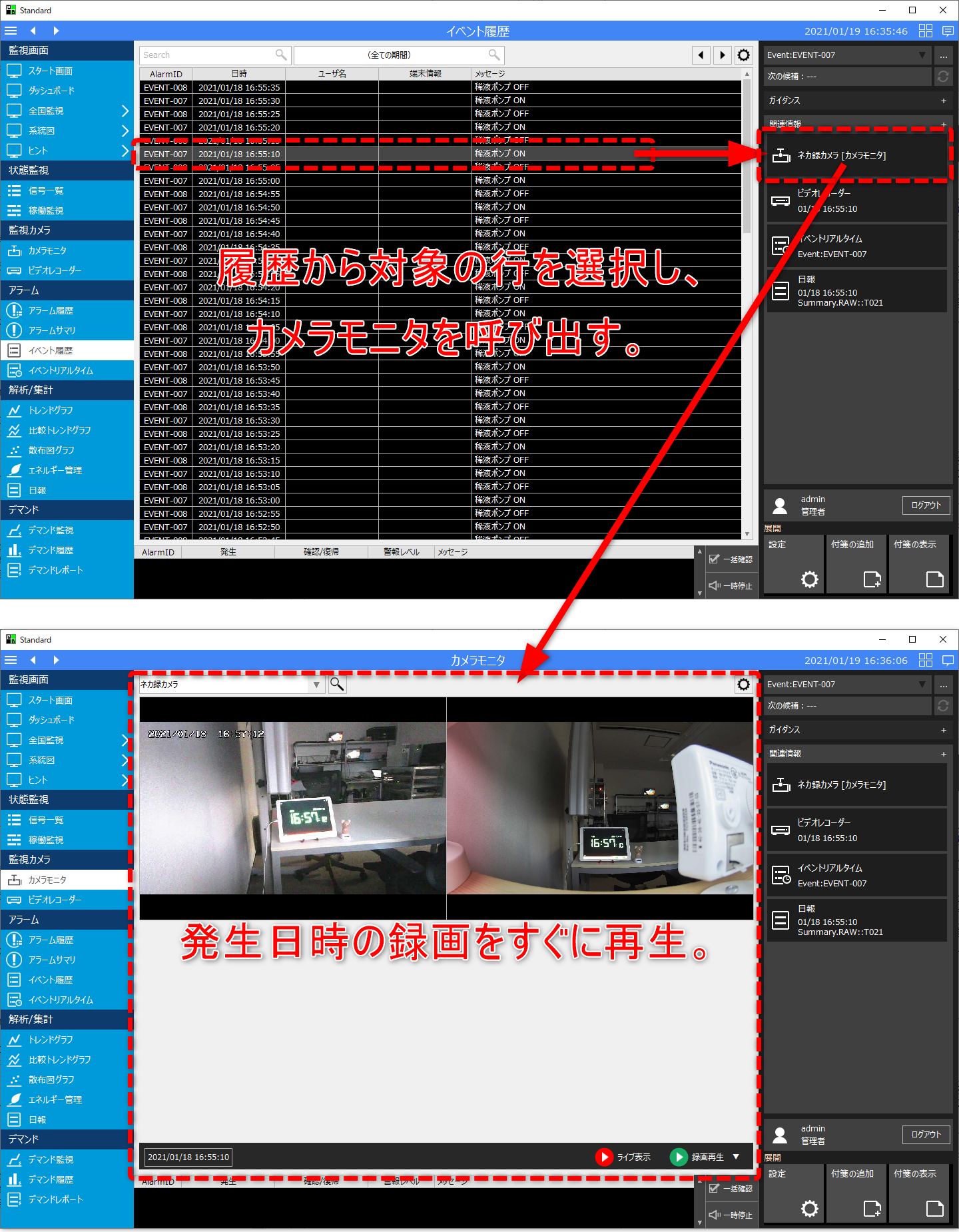Viewport: 959px width, 1232px height.
Task: Open camera view settings gear in カメラモニタ window
Action: pyautogui.click(x=744, y=685)
